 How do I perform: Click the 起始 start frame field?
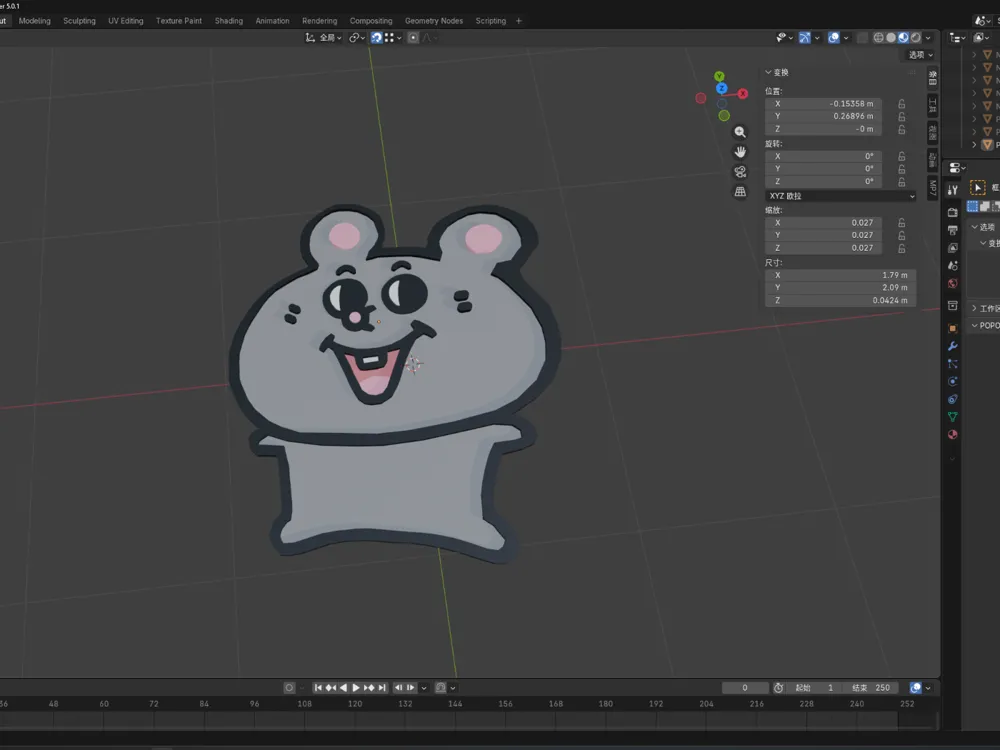coord(815,688)
